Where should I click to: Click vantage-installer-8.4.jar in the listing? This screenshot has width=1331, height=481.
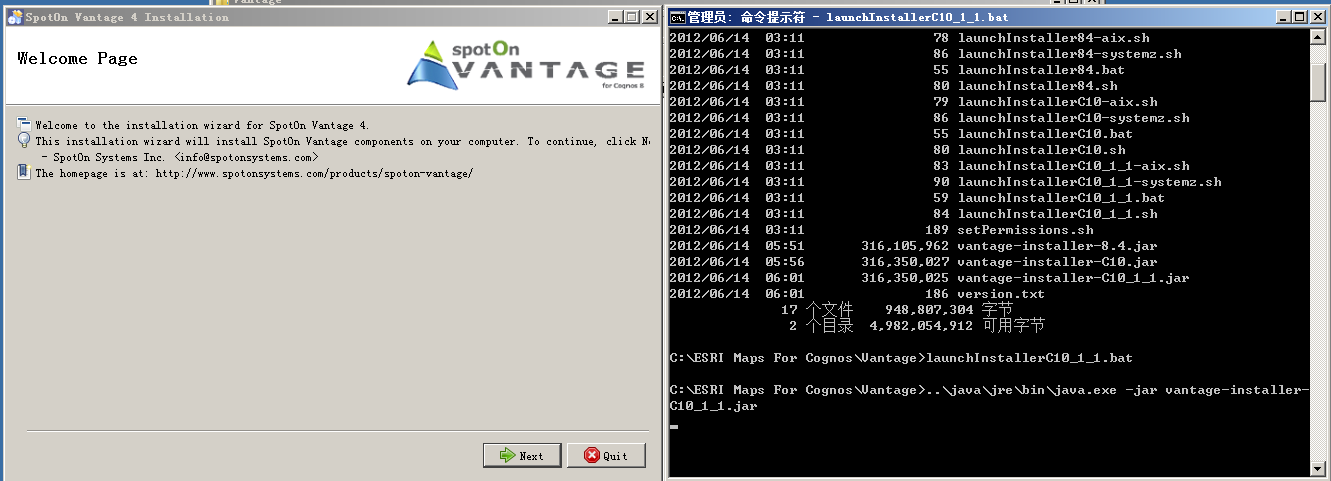point(1057,246)
